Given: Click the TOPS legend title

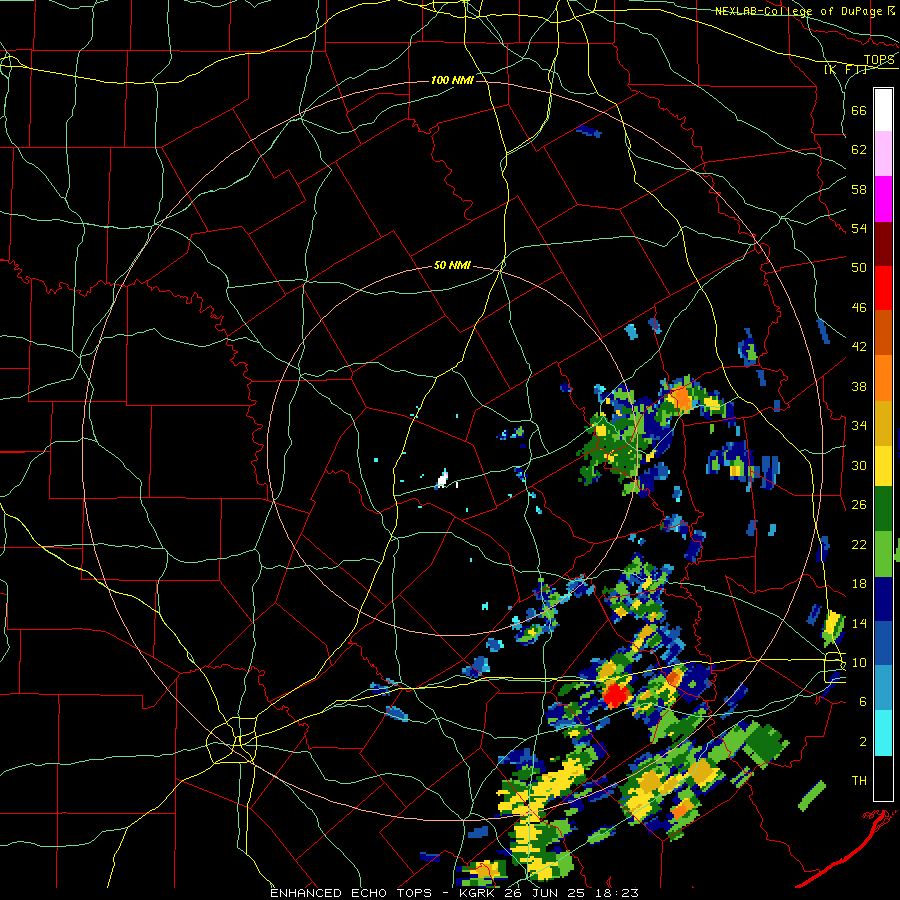Looking at the screenshot, I should [x=879, y=60].
